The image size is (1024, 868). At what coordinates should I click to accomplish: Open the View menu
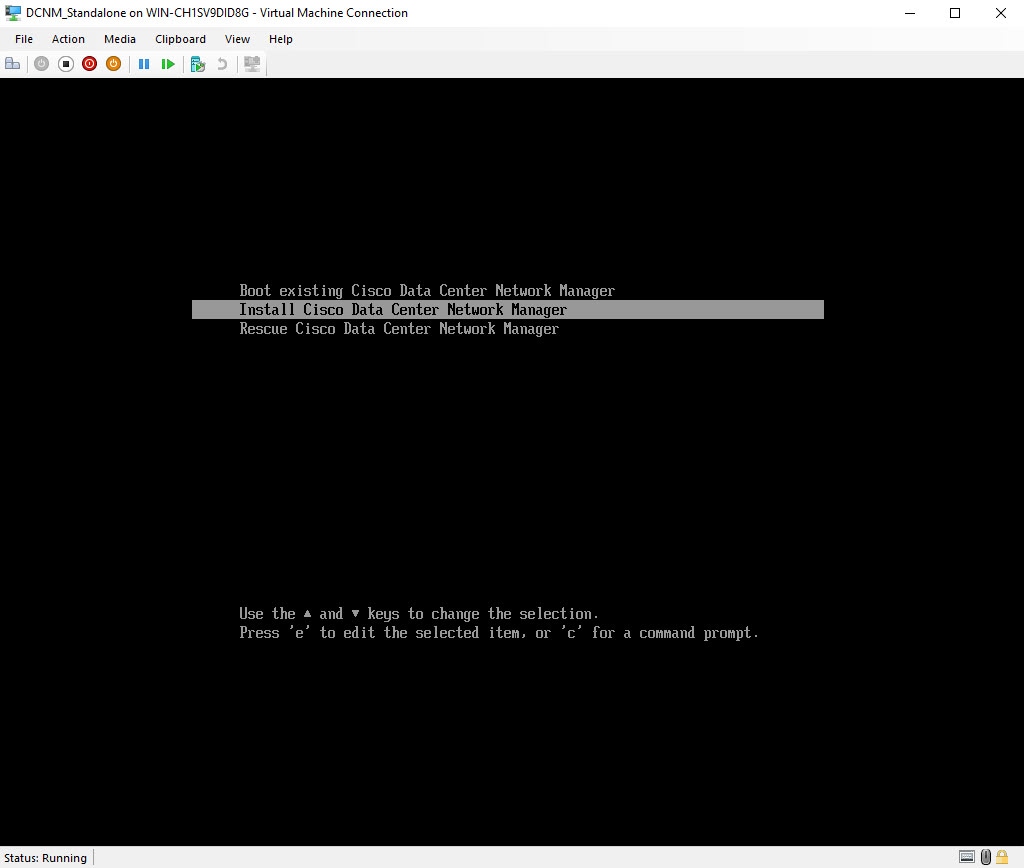(x=237, y=39)
